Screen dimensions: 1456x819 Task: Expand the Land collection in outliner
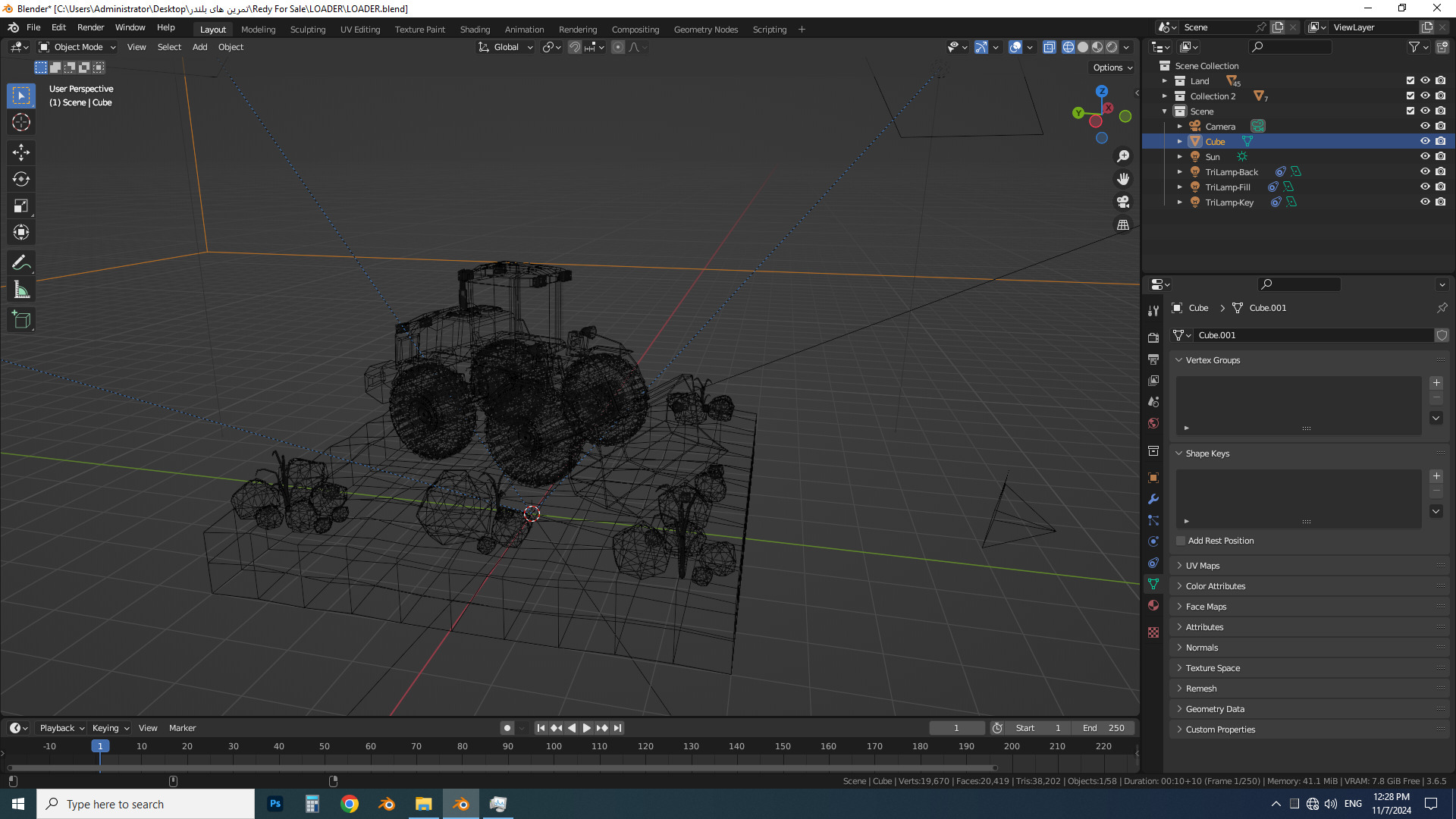pos(1165,81)
